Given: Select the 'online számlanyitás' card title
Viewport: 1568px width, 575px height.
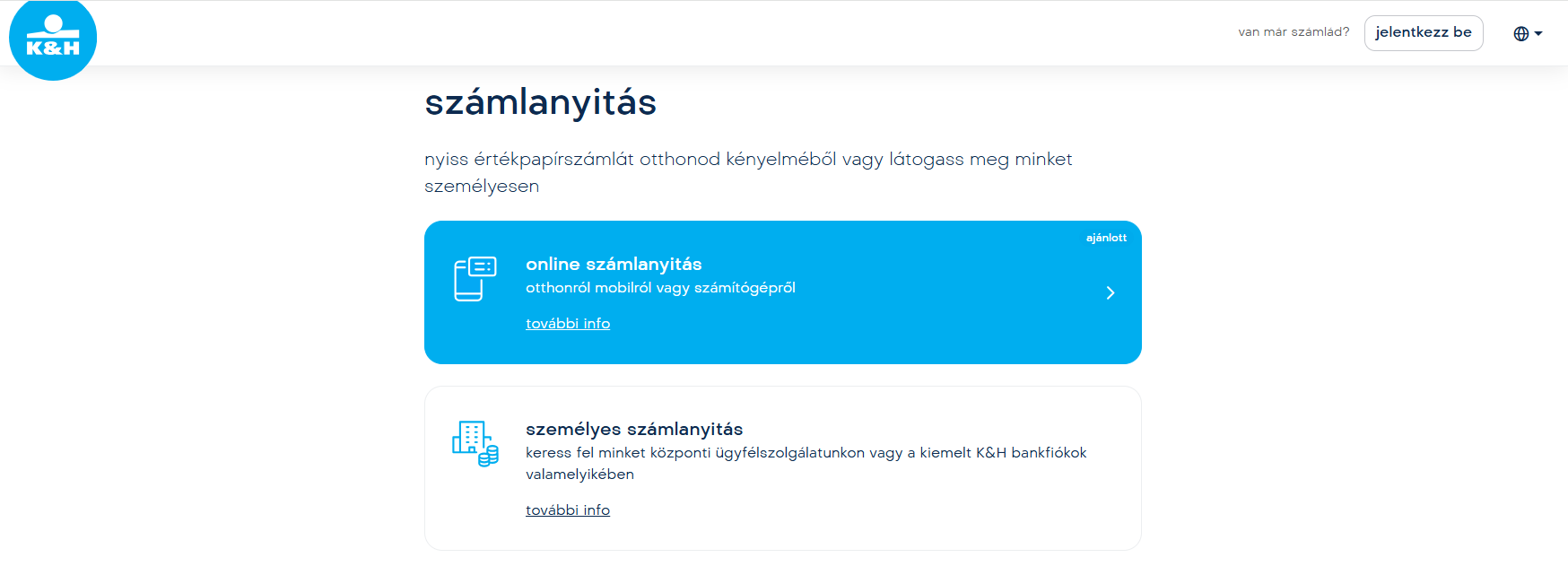Looking at the screenshot, I should click(x=614, y=264).
